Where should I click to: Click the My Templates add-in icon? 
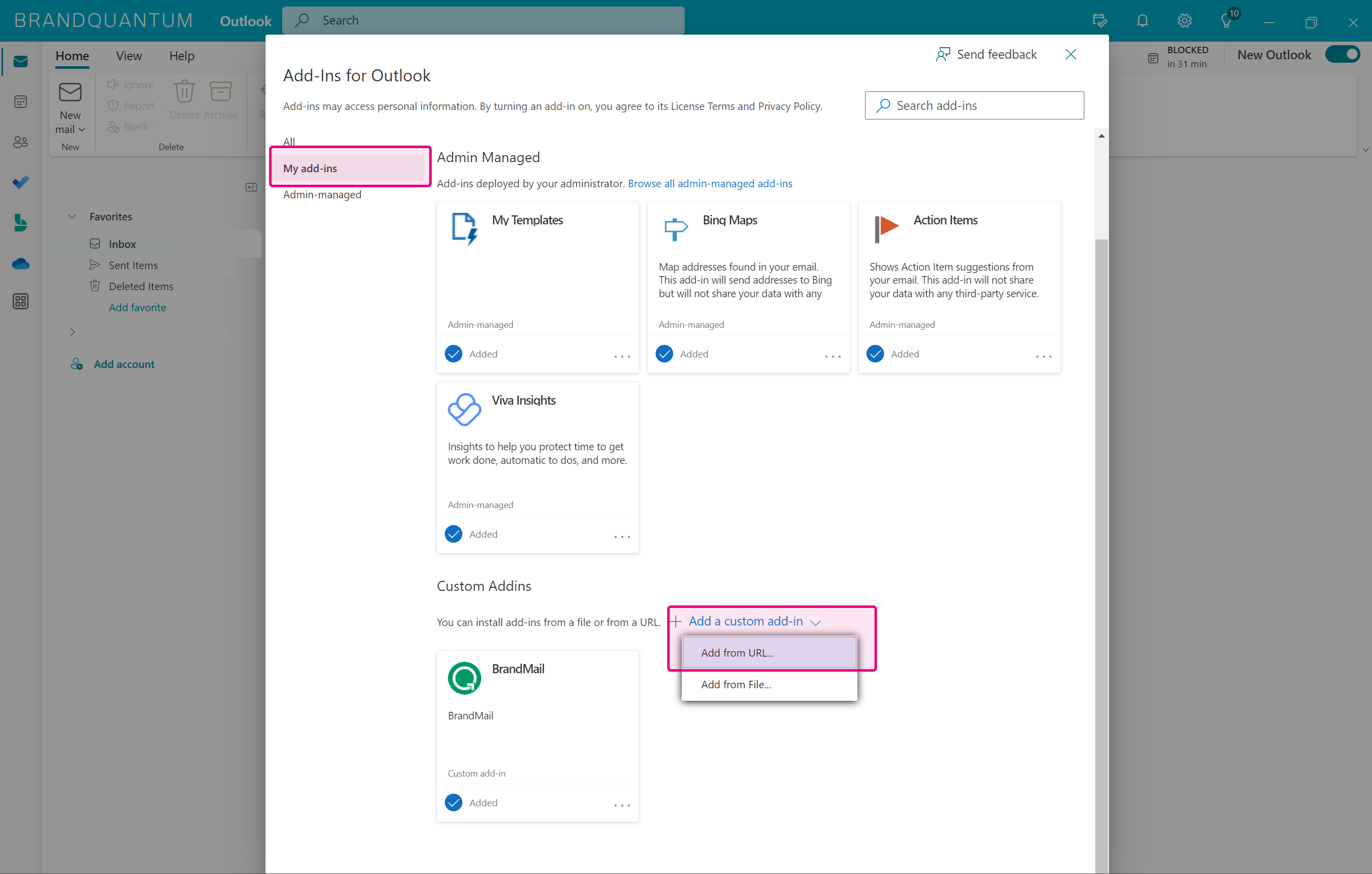click(x=464, y=228)
